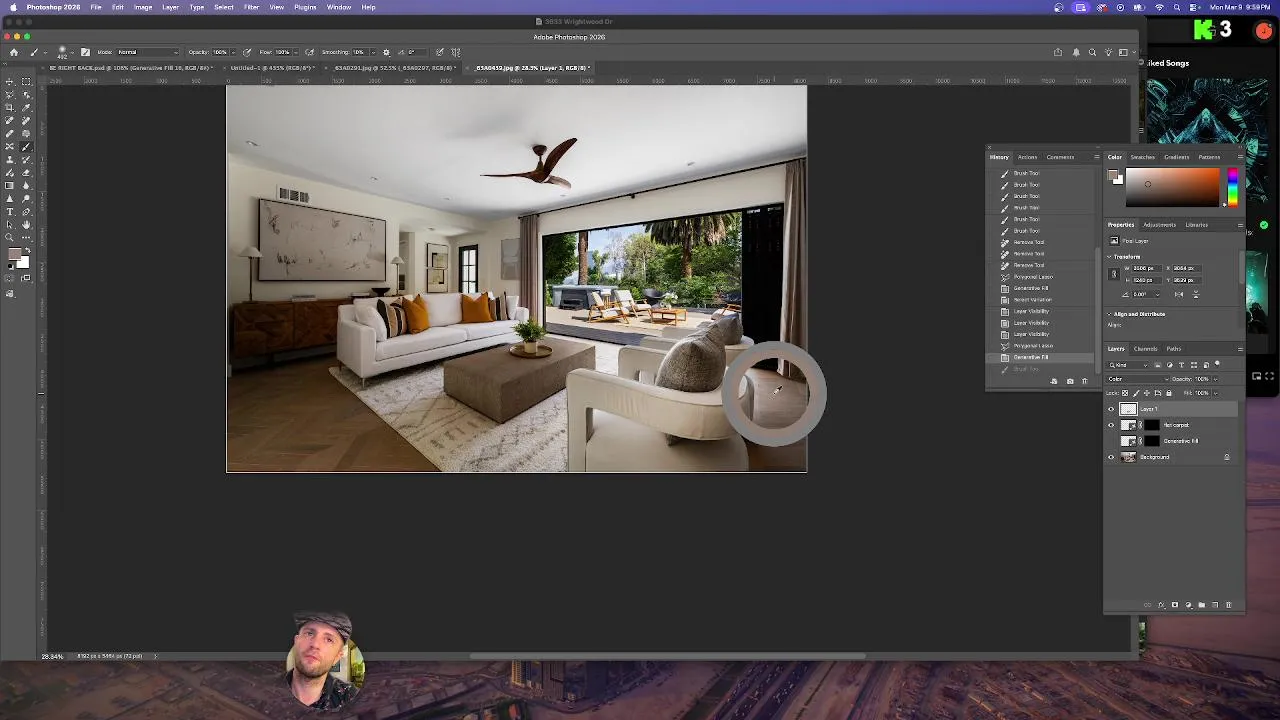Select the Horizontal Type tool
1280x720 pixels.
tap(9, 212)
